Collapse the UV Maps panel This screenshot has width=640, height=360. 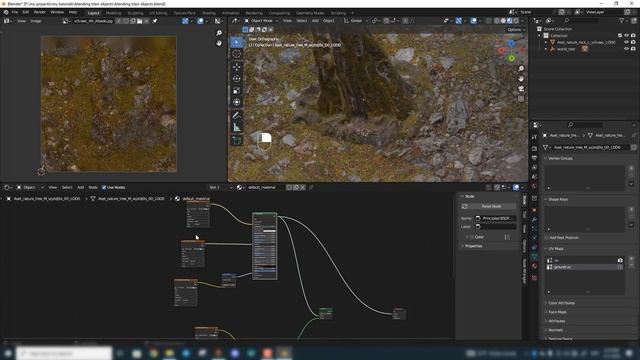tap(546, 249)
